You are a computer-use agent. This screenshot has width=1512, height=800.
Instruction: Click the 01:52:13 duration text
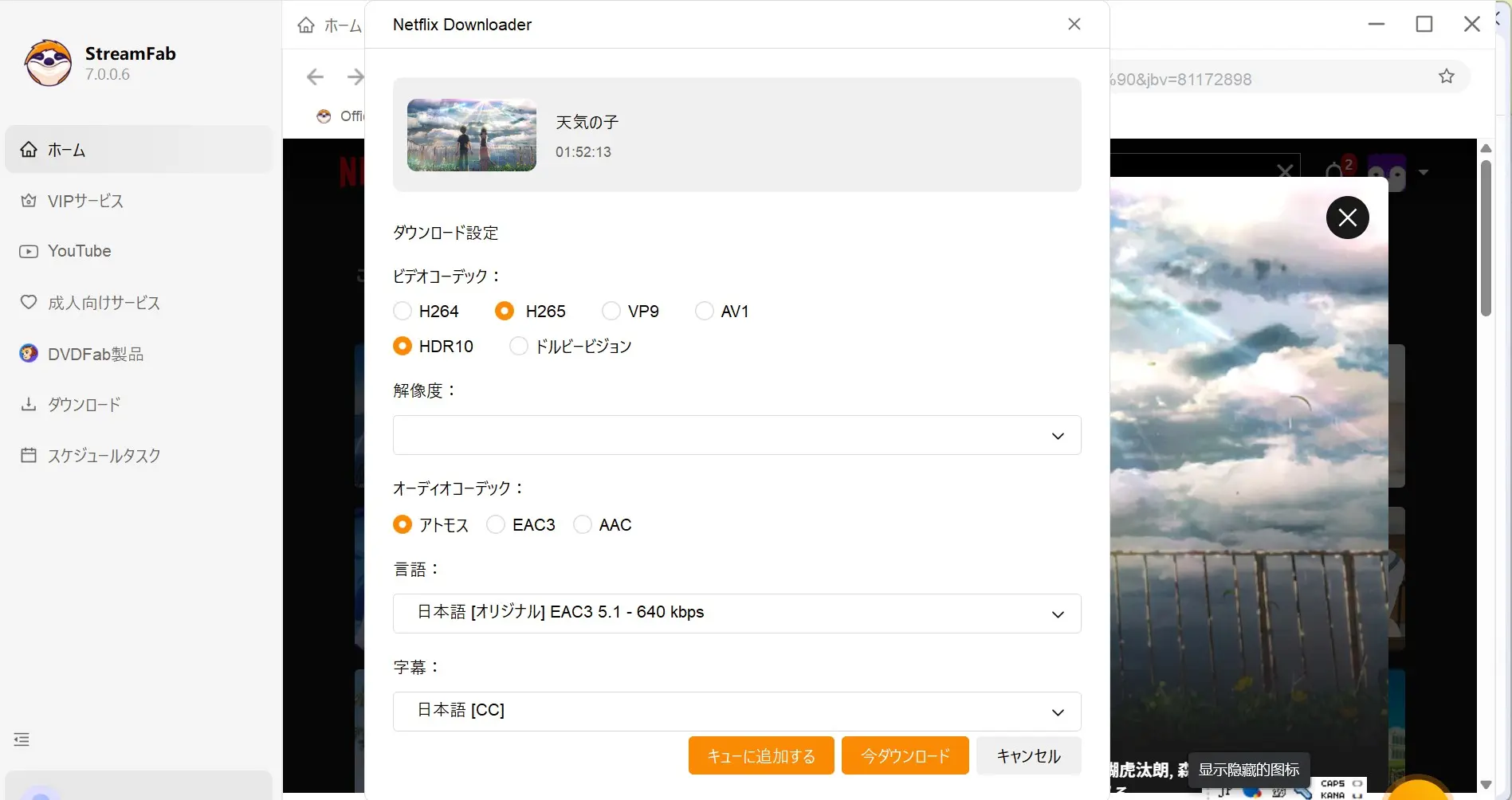pos(583,151)
